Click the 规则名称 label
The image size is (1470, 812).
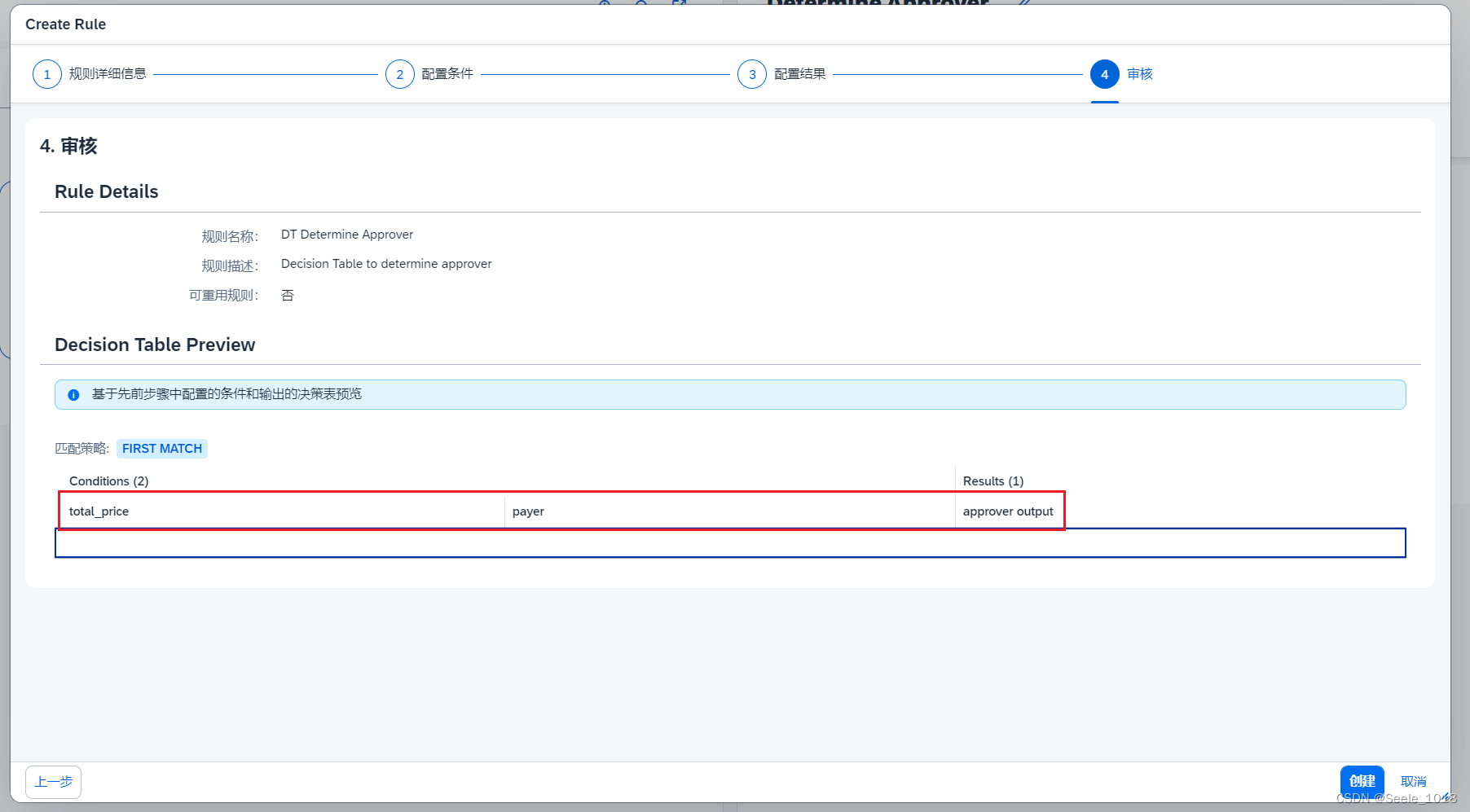click(x=230, y=236)
